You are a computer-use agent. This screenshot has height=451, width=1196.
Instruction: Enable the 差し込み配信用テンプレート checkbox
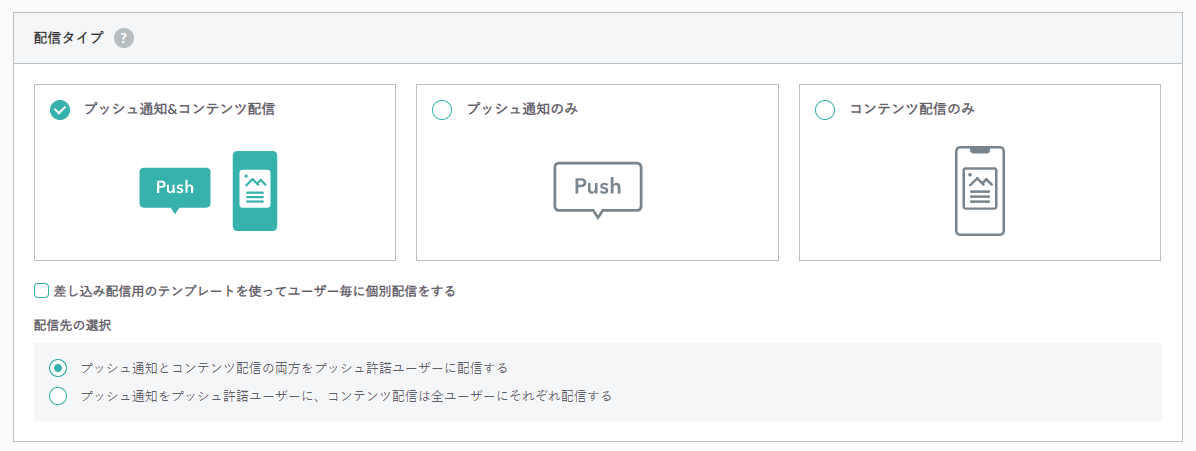tap(41, 291)
